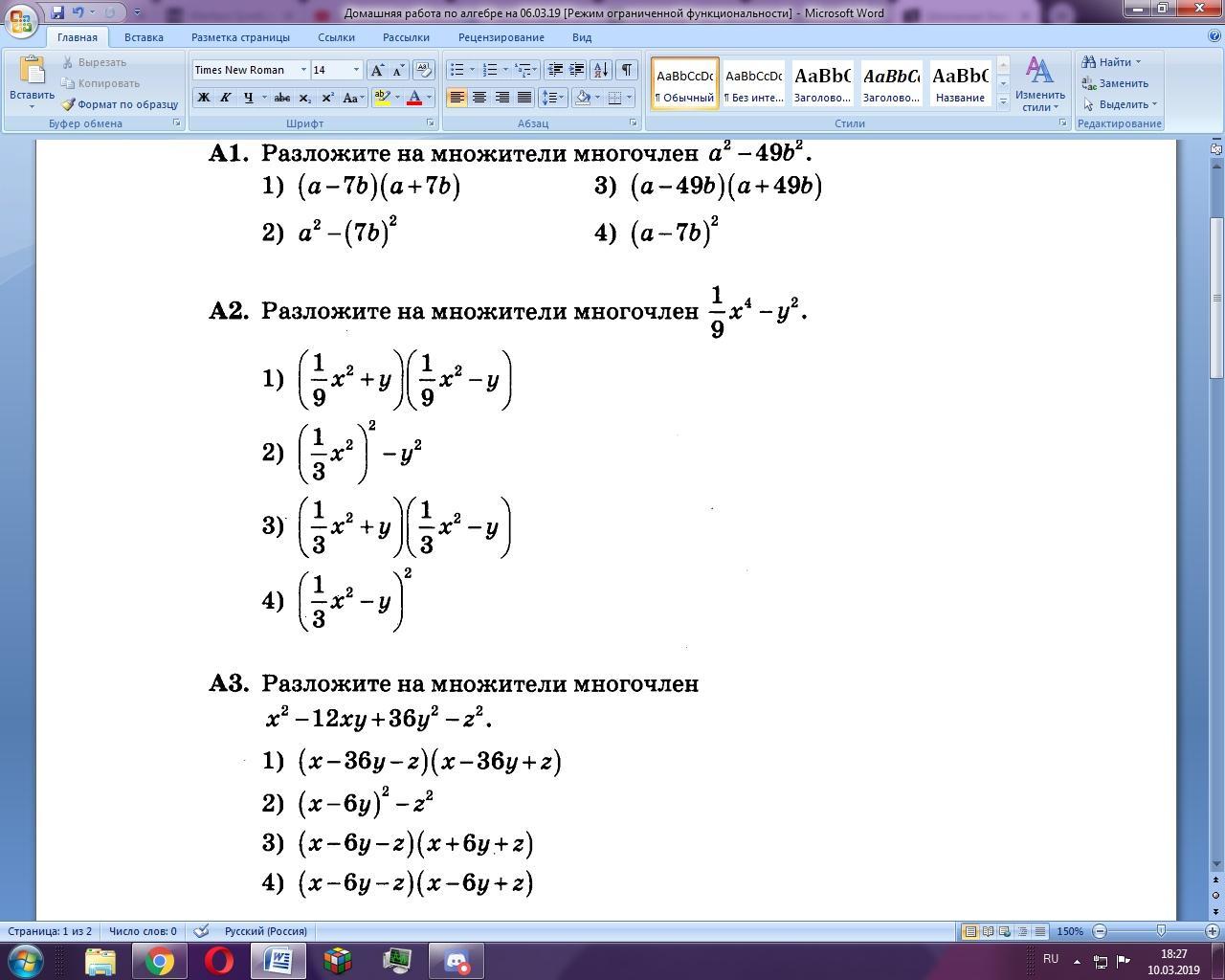Toggle superscript formatting
Image resolution: width=1225 pixels, height=980 pixels.
[327, 98]
